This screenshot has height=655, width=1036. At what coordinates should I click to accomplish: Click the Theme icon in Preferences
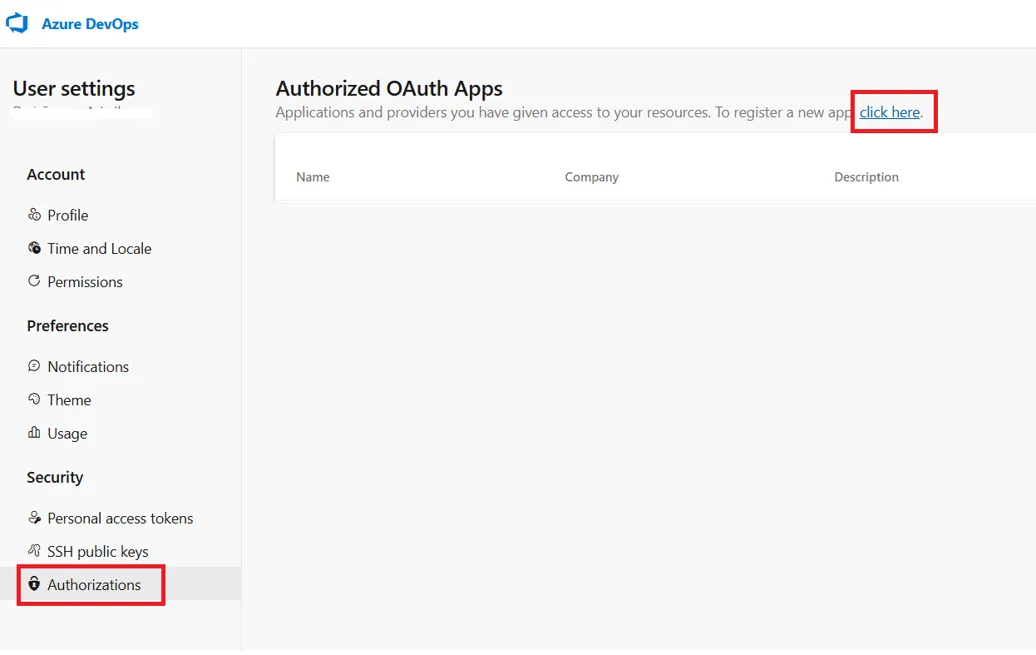click(x=33, y=399)
